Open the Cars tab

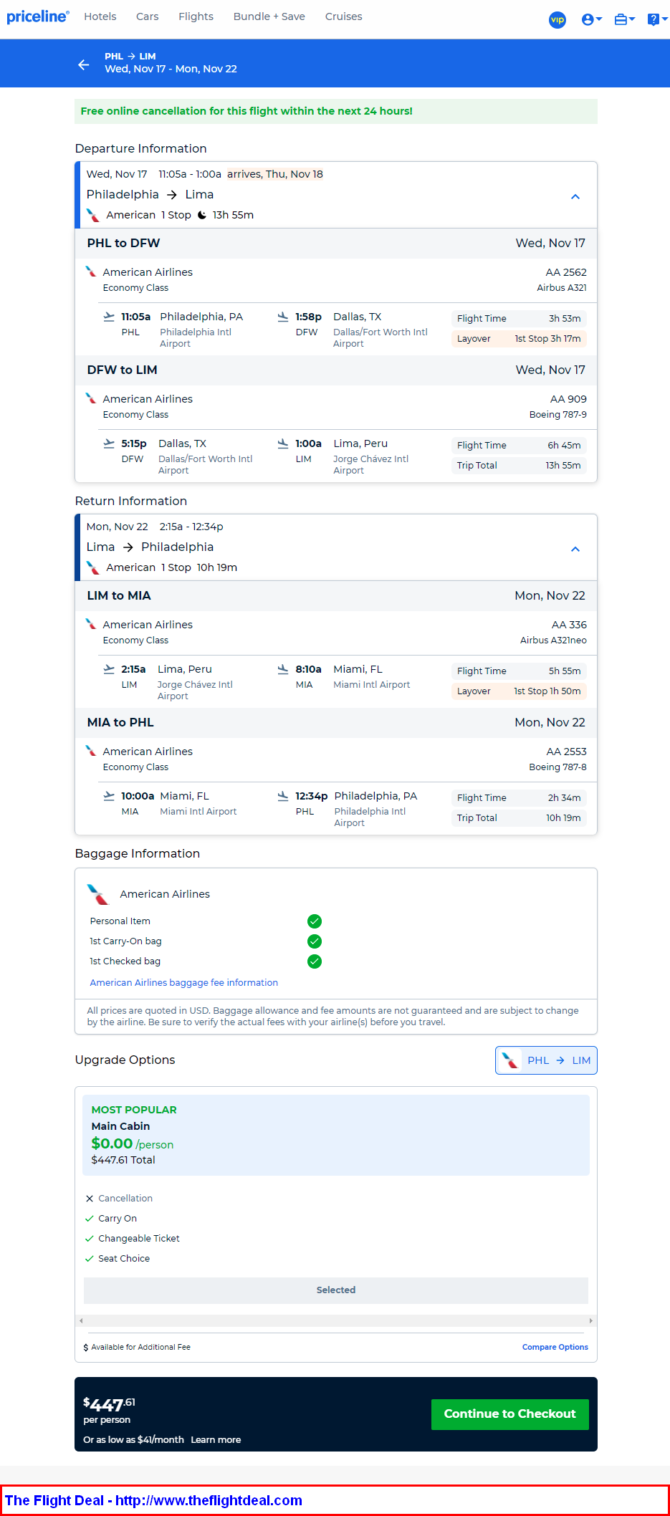click(x=147, y=17)
